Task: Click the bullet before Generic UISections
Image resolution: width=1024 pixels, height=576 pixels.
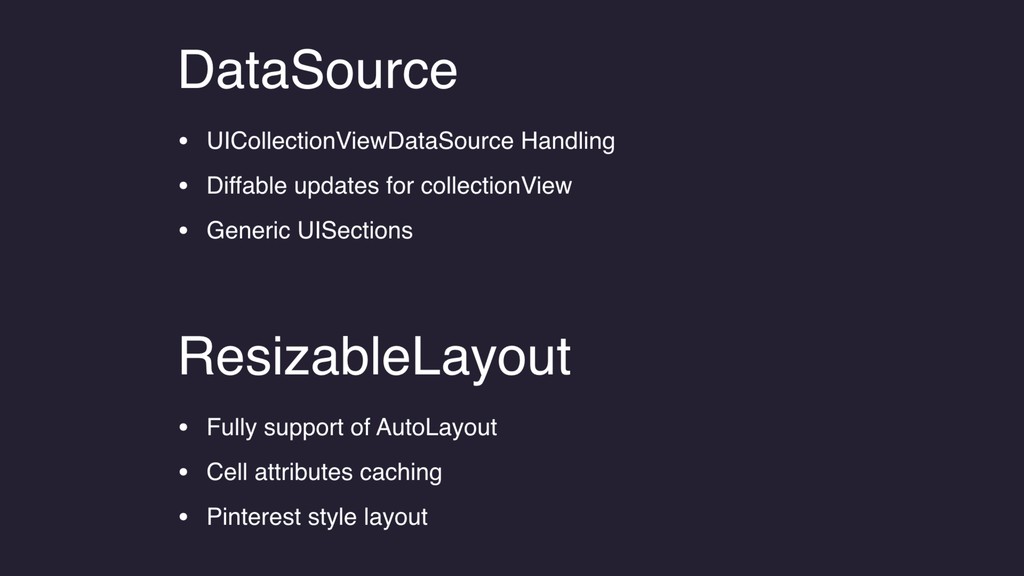Action: pos(184,231)
